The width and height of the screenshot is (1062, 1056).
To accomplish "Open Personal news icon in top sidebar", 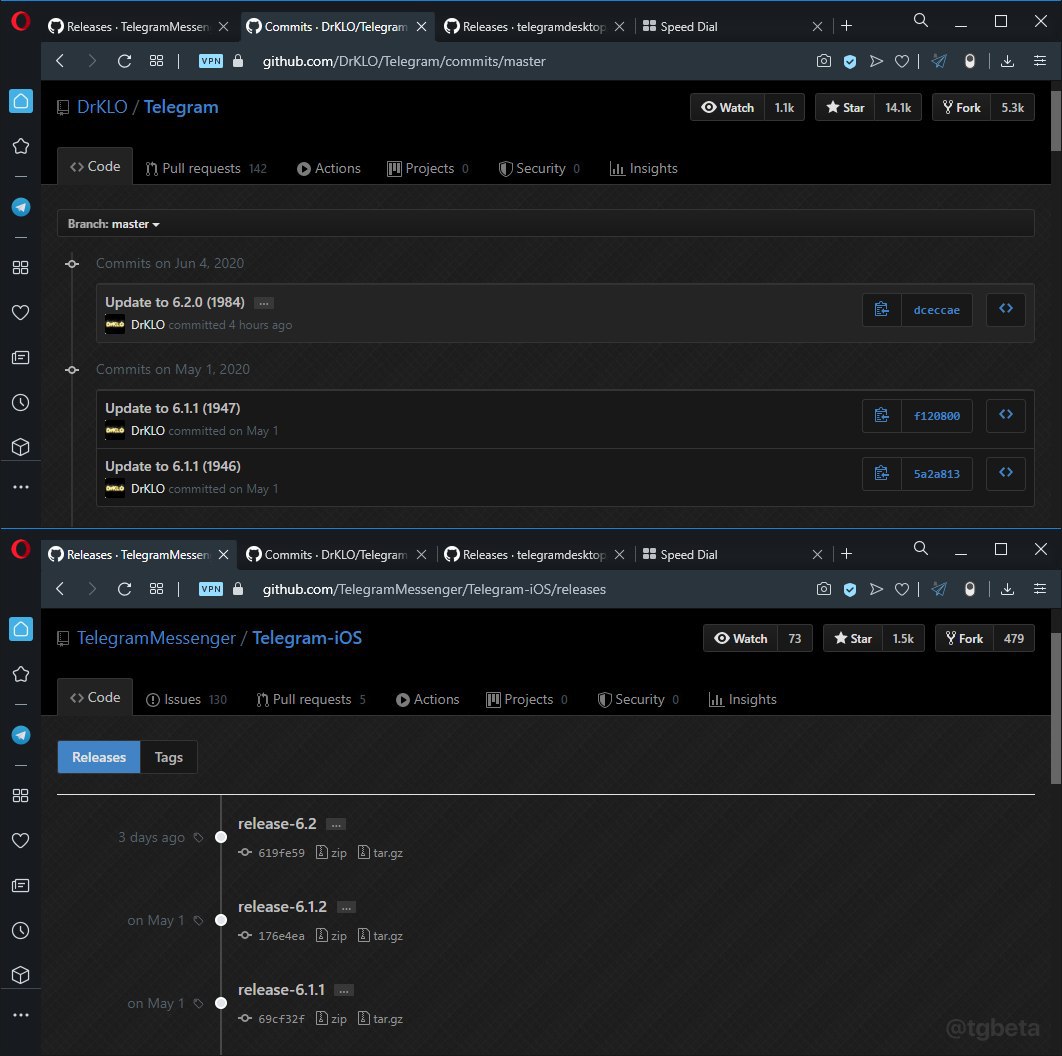I will point(21,358).
